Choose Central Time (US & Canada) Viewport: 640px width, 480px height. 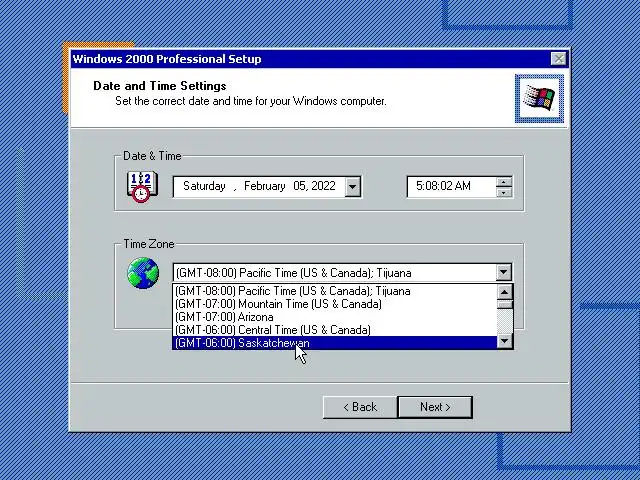click(x=335, y=330)
